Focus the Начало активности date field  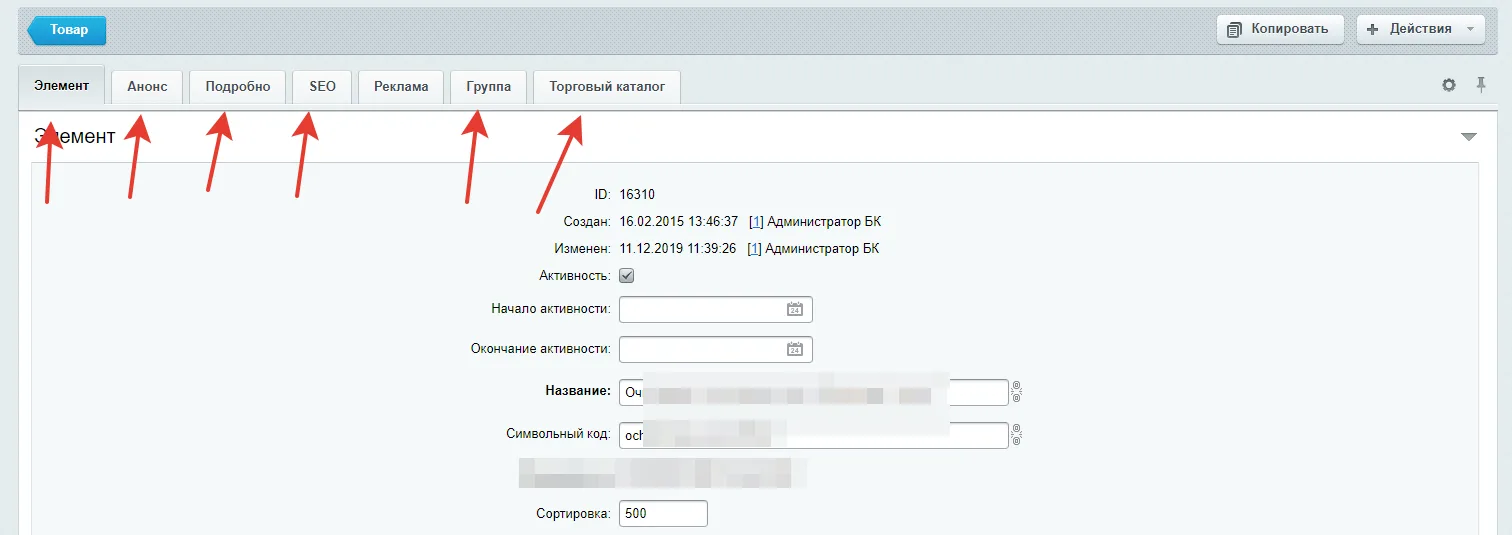coord(716,310)
